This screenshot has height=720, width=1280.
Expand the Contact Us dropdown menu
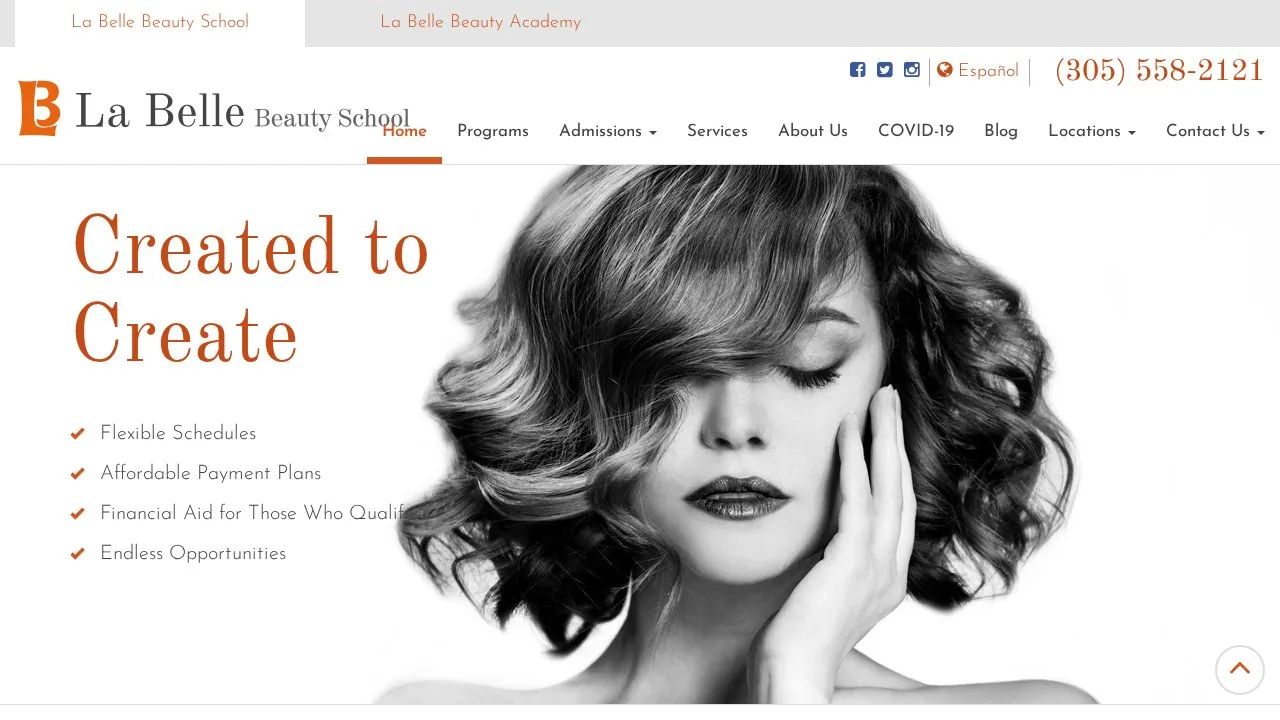[x=1215, y=131]
